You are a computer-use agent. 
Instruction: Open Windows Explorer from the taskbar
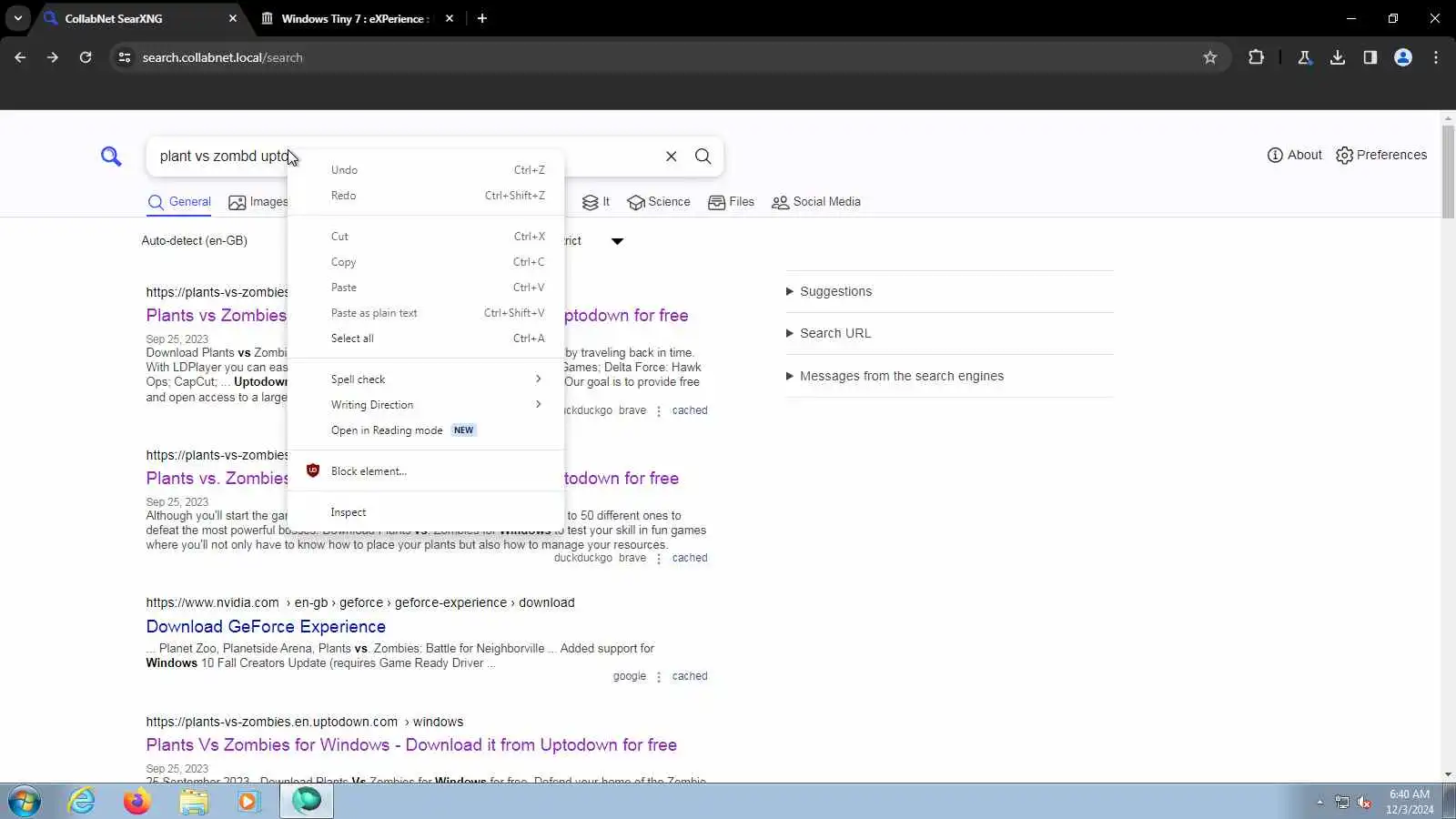click(x=193, y=802)
